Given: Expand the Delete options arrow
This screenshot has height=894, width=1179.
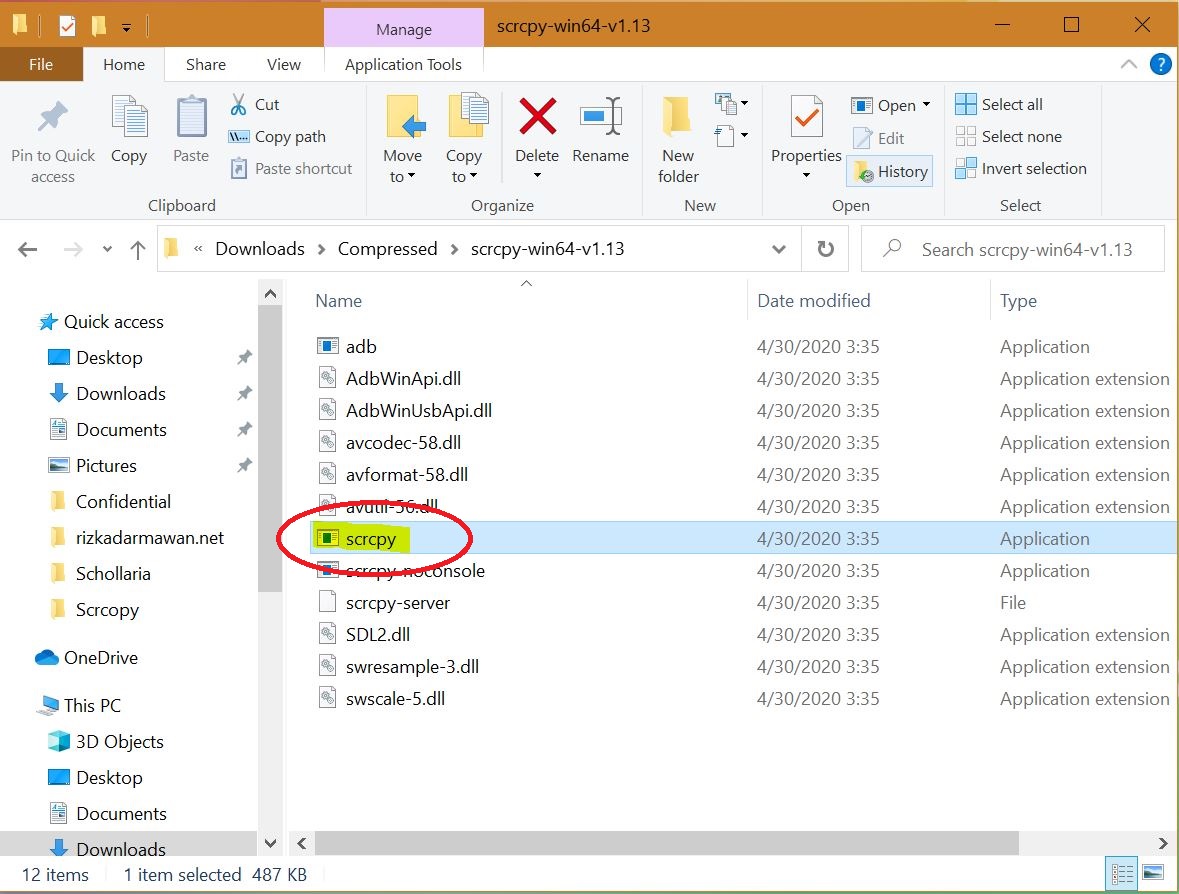Looking at the screenshot, I should (538, 176).
